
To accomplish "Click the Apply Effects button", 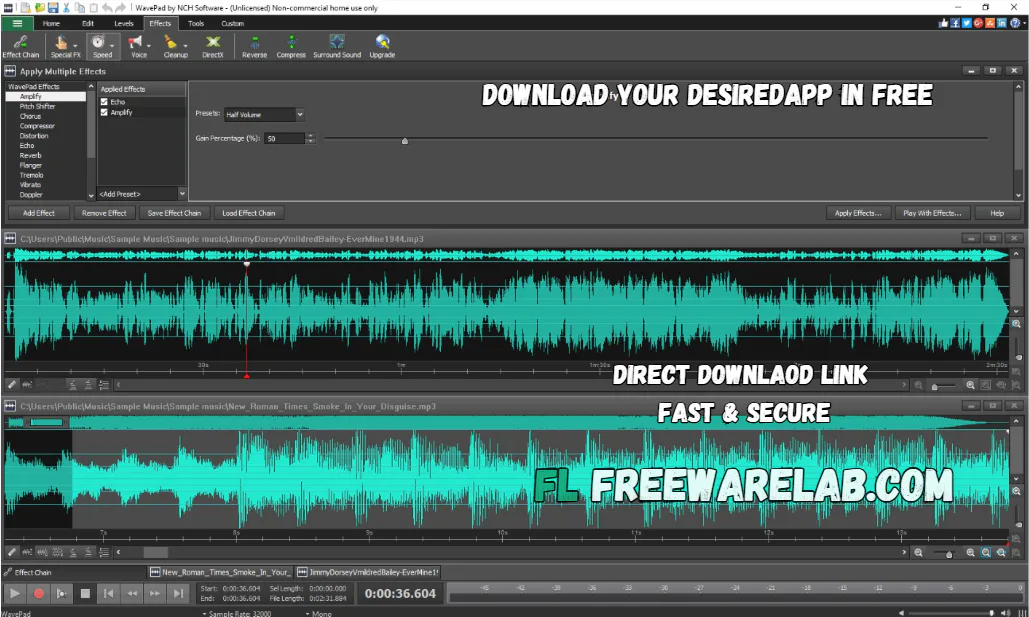I will [x=858, y=213].
